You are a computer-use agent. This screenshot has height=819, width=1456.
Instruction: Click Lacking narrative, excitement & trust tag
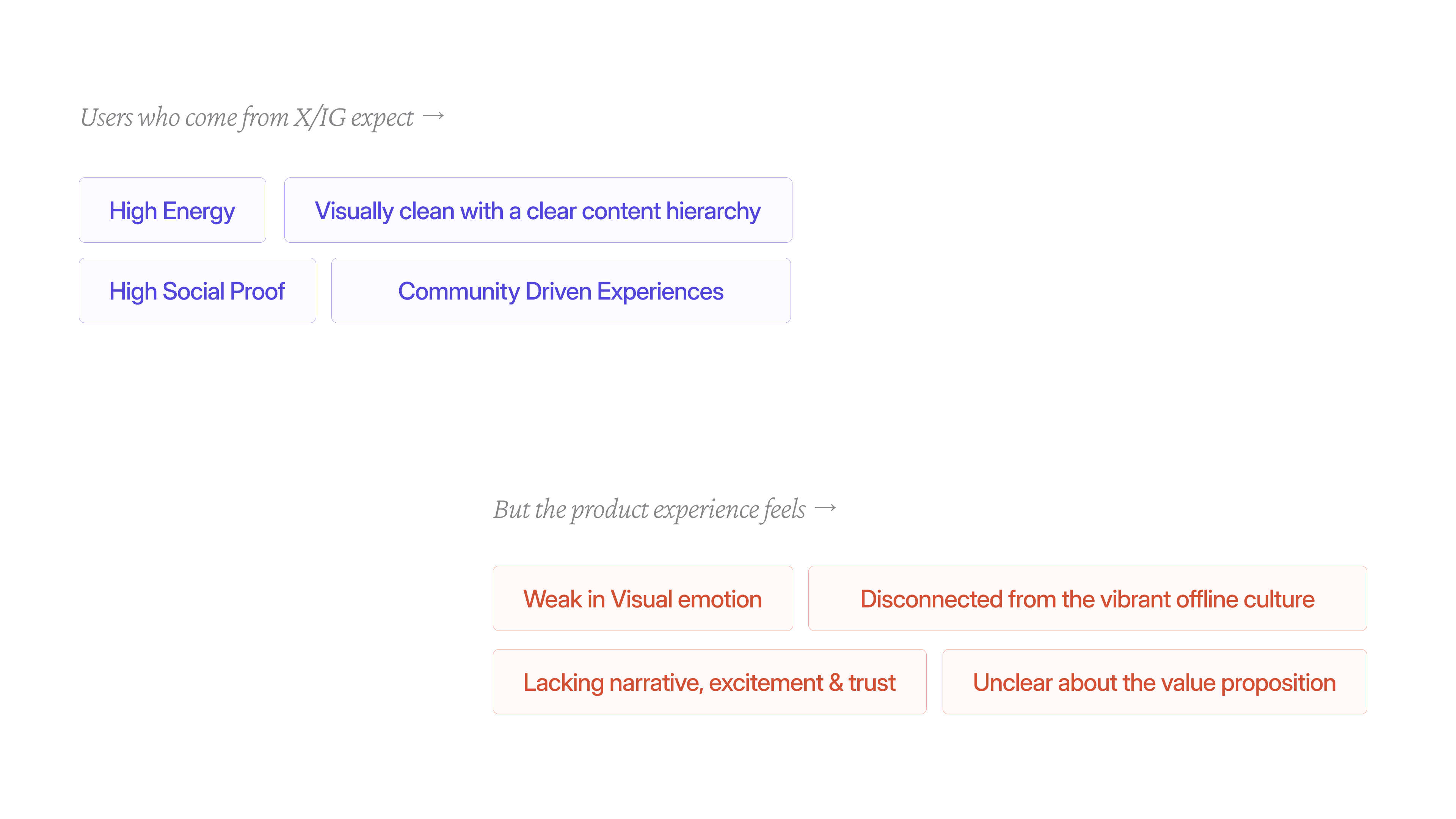[709, 682]
